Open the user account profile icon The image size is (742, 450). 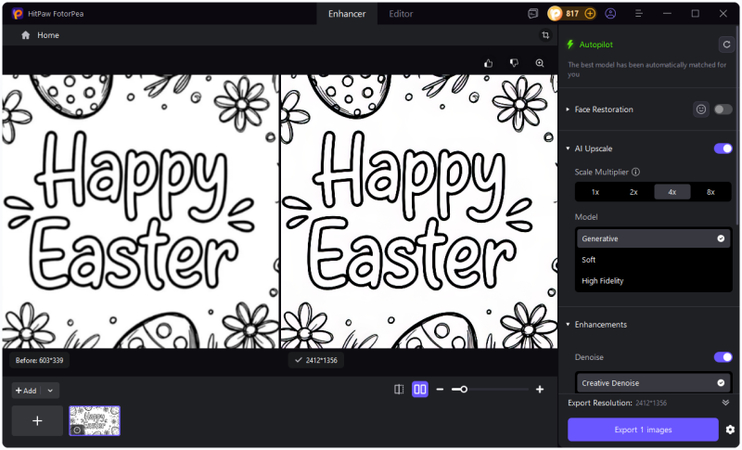(x=610, y=14)
